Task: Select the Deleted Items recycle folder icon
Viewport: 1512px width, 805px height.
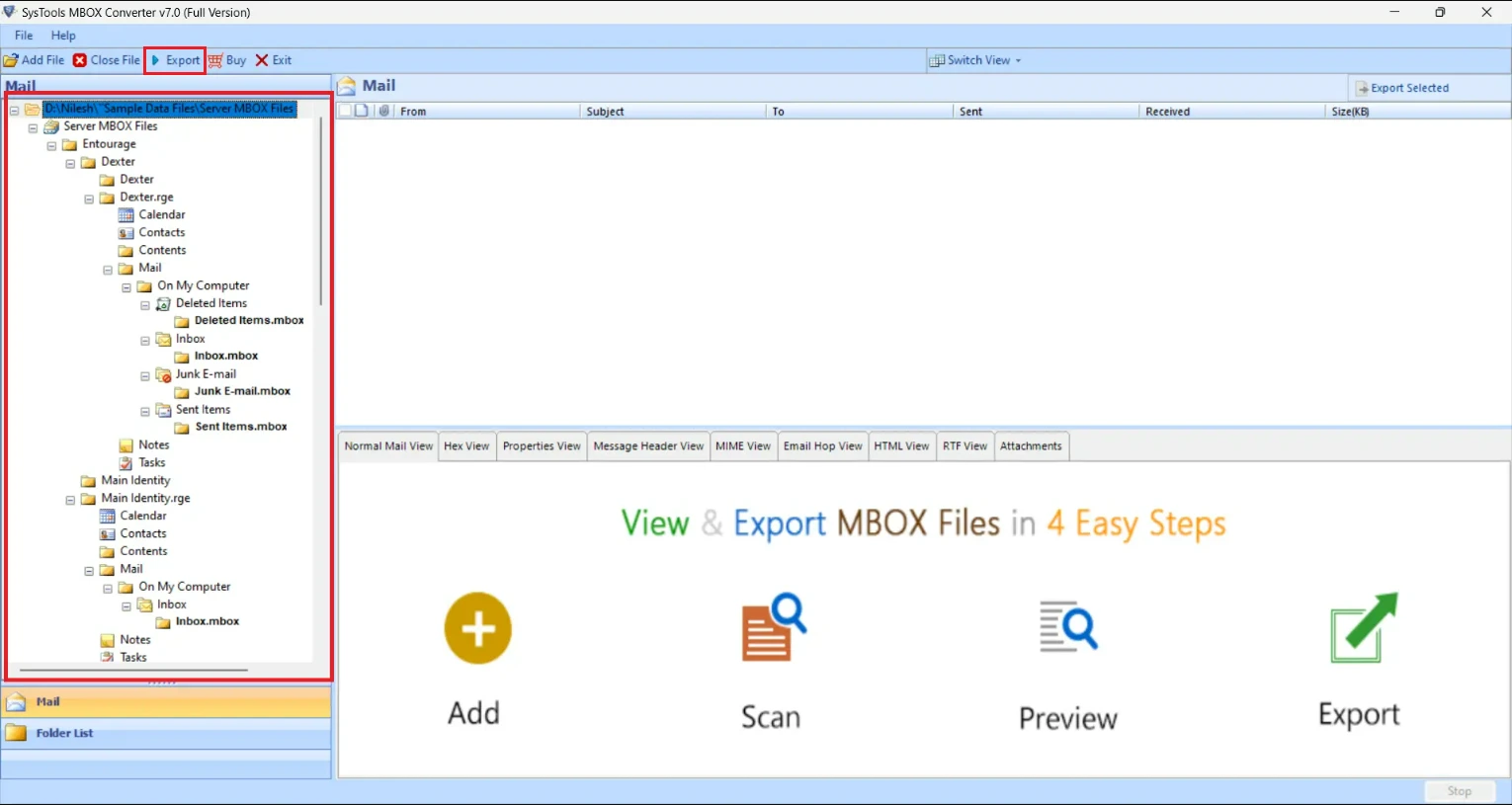Action: click(x=163, y=304)
